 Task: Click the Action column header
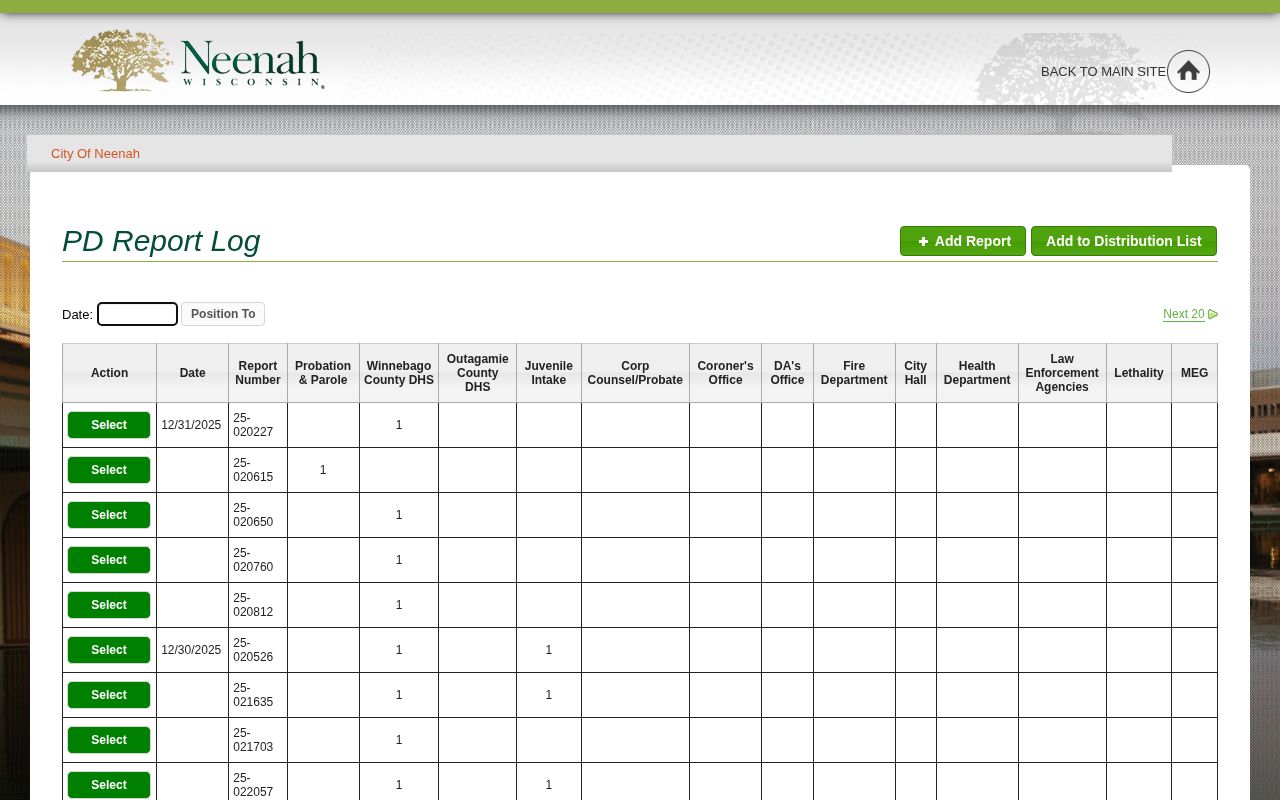coord(110,373)
